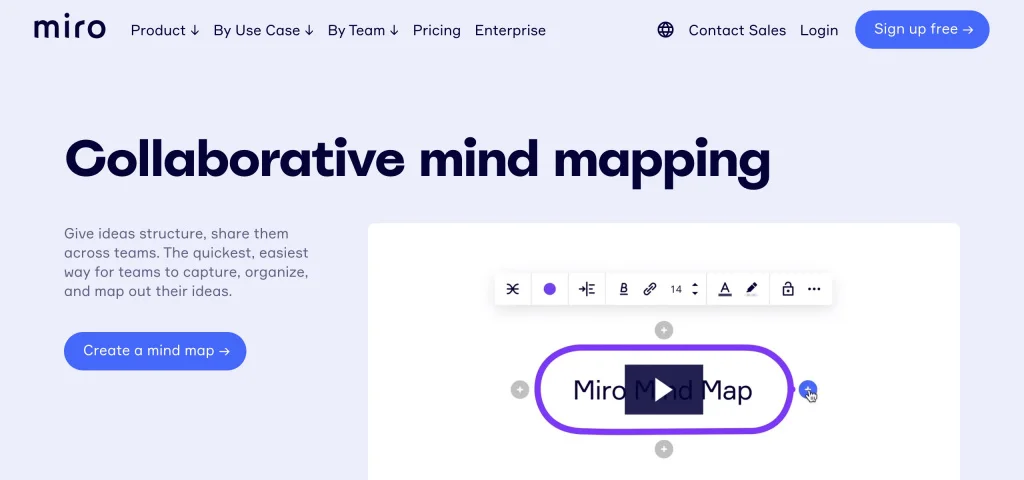Go to the Pricing page

(x=436, y=30)
